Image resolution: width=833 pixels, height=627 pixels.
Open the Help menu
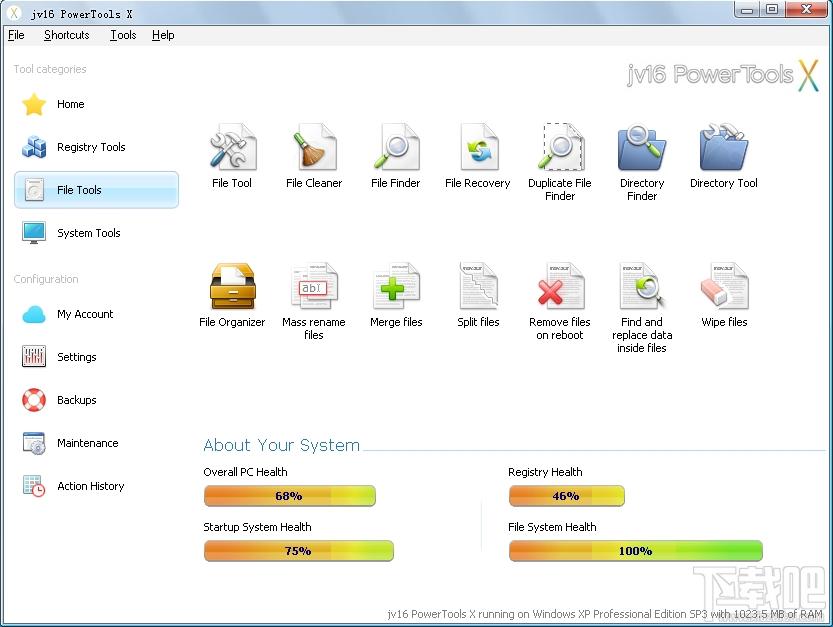pyautogui.click(x=163, y=35)
